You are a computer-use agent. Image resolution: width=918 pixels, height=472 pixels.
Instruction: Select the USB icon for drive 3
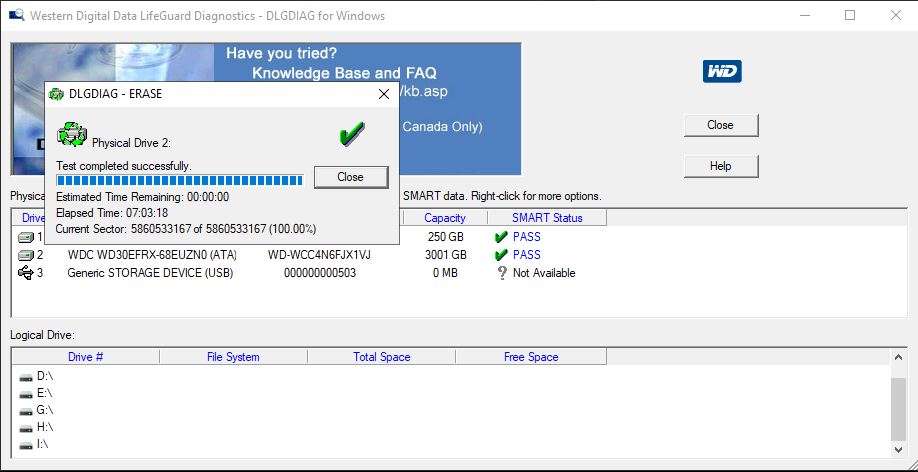(27, 273)
